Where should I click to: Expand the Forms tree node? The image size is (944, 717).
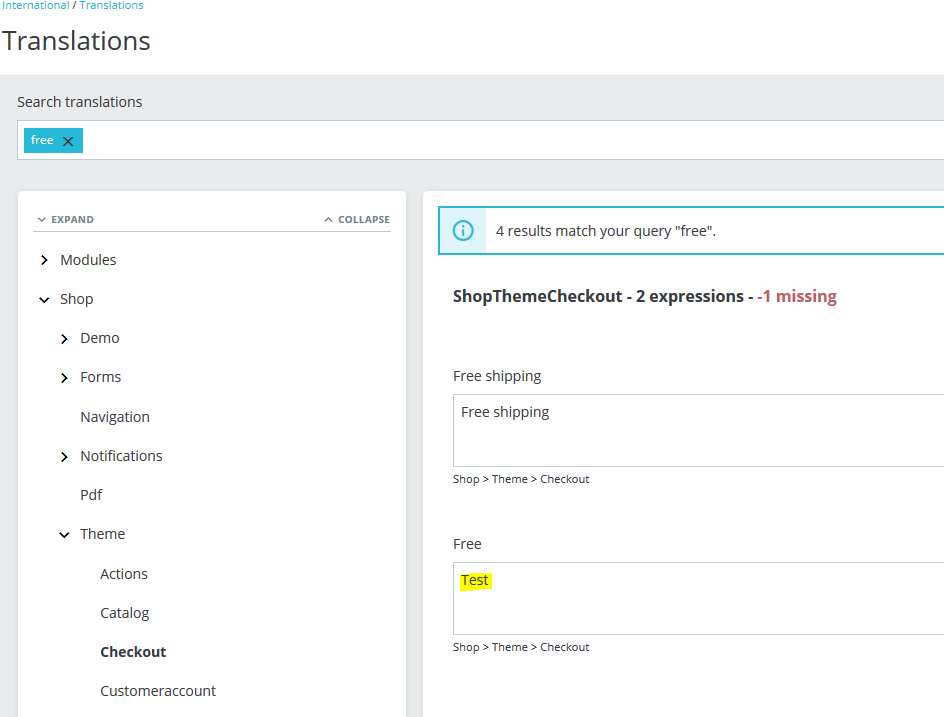[64, 378]
